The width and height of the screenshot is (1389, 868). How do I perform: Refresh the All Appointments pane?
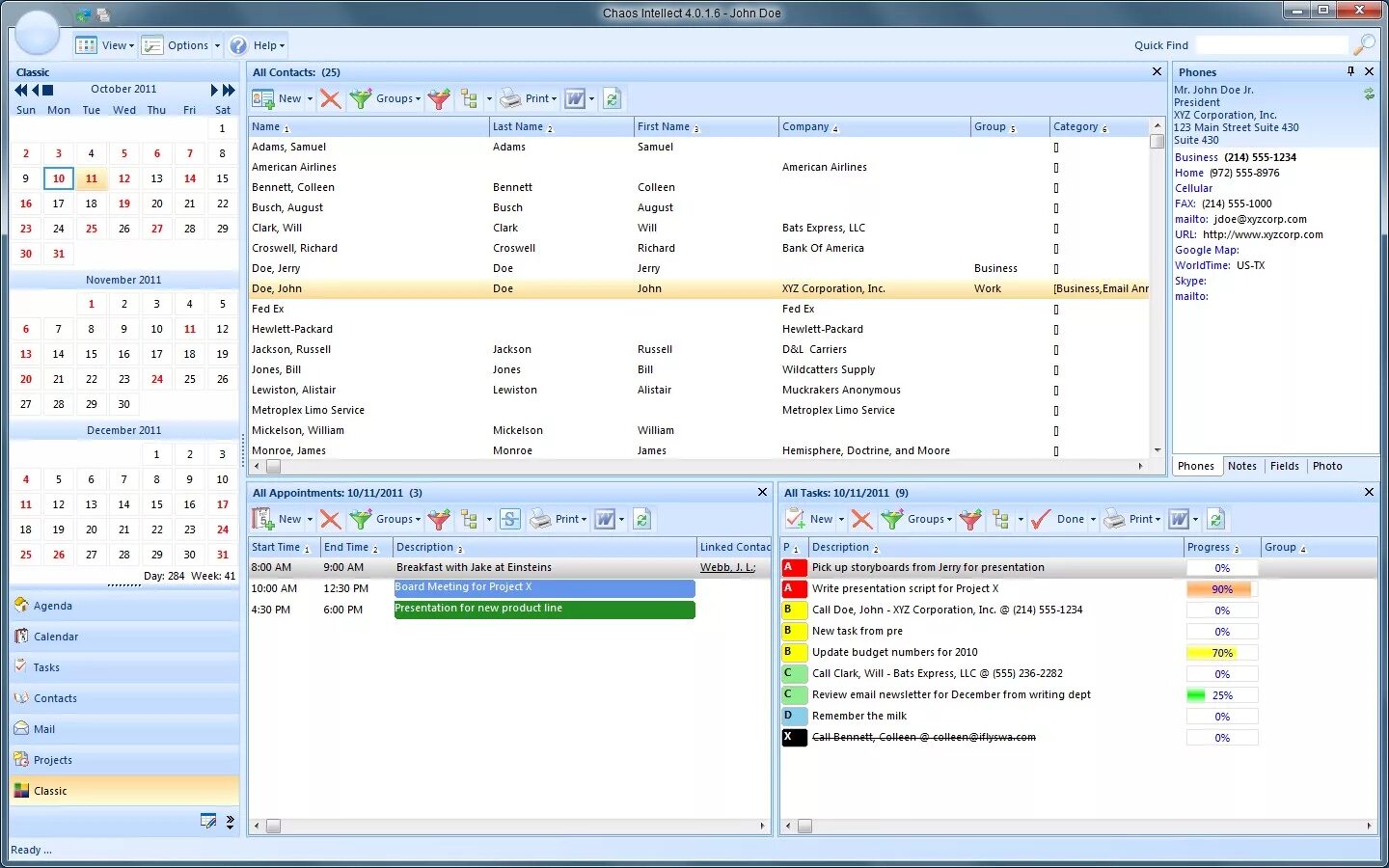(641, 519)
